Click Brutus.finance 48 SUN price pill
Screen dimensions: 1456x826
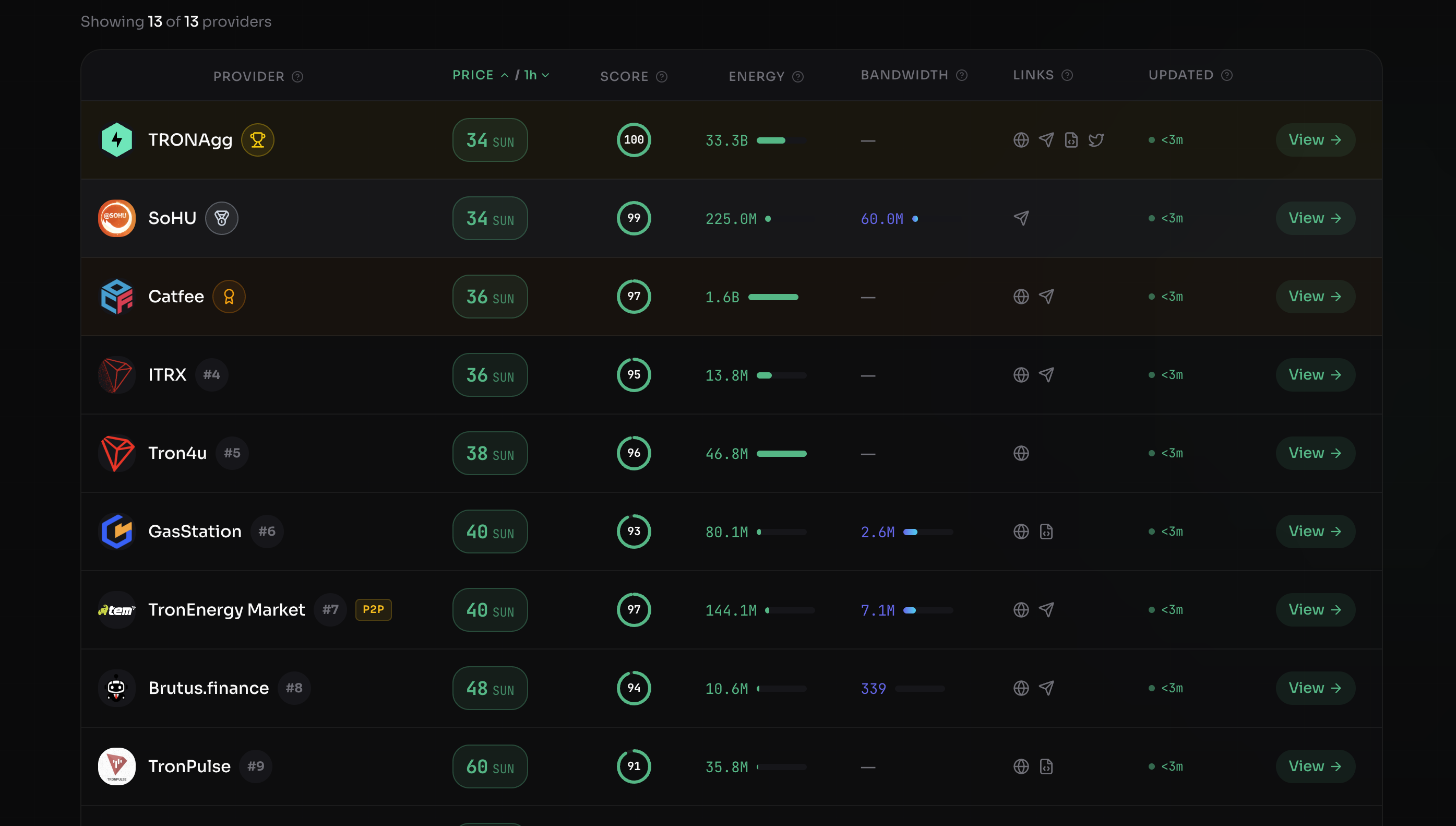click(490, 688)
